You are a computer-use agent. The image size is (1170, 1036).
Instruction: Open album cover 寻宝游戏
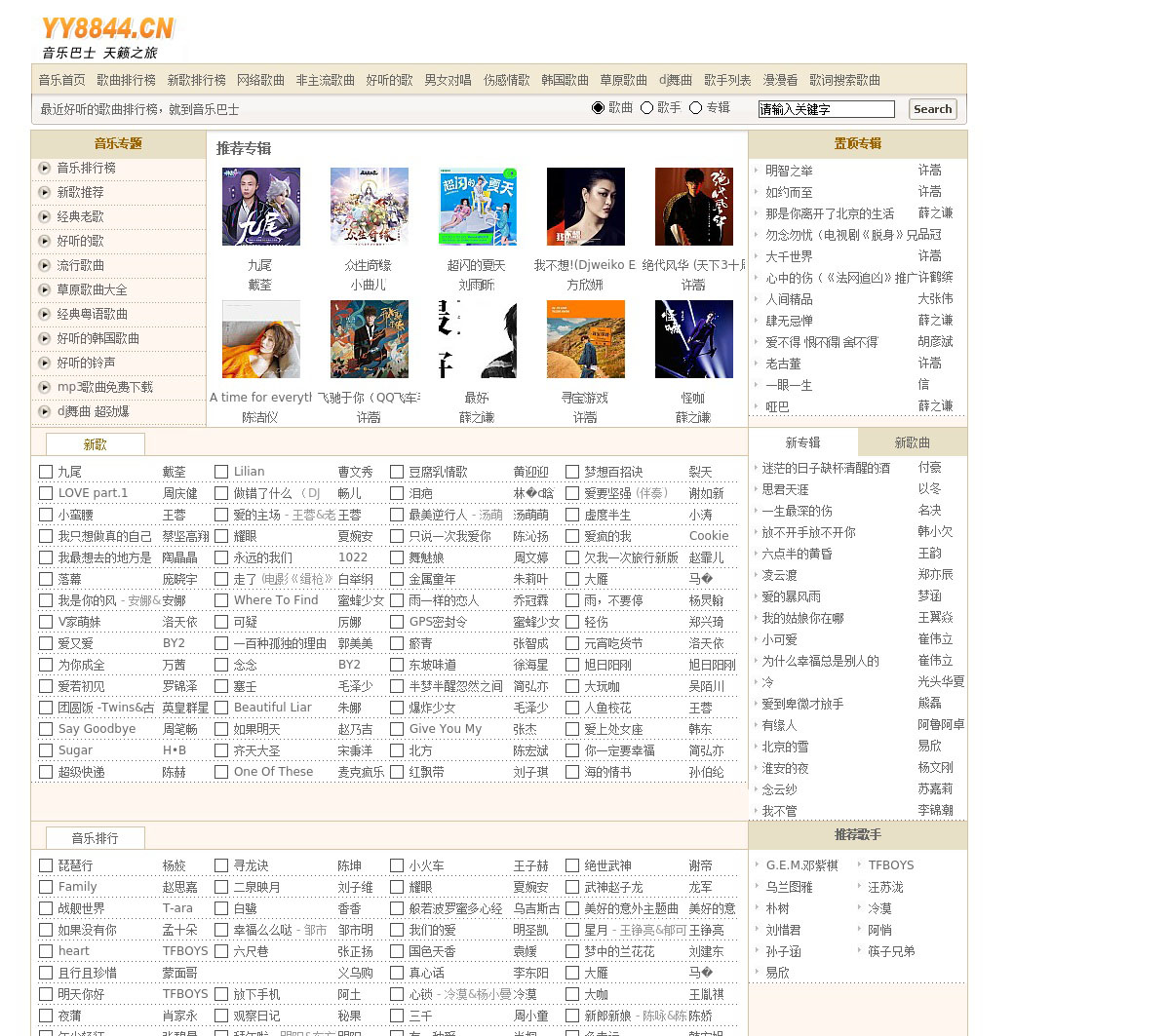[585, 339]
